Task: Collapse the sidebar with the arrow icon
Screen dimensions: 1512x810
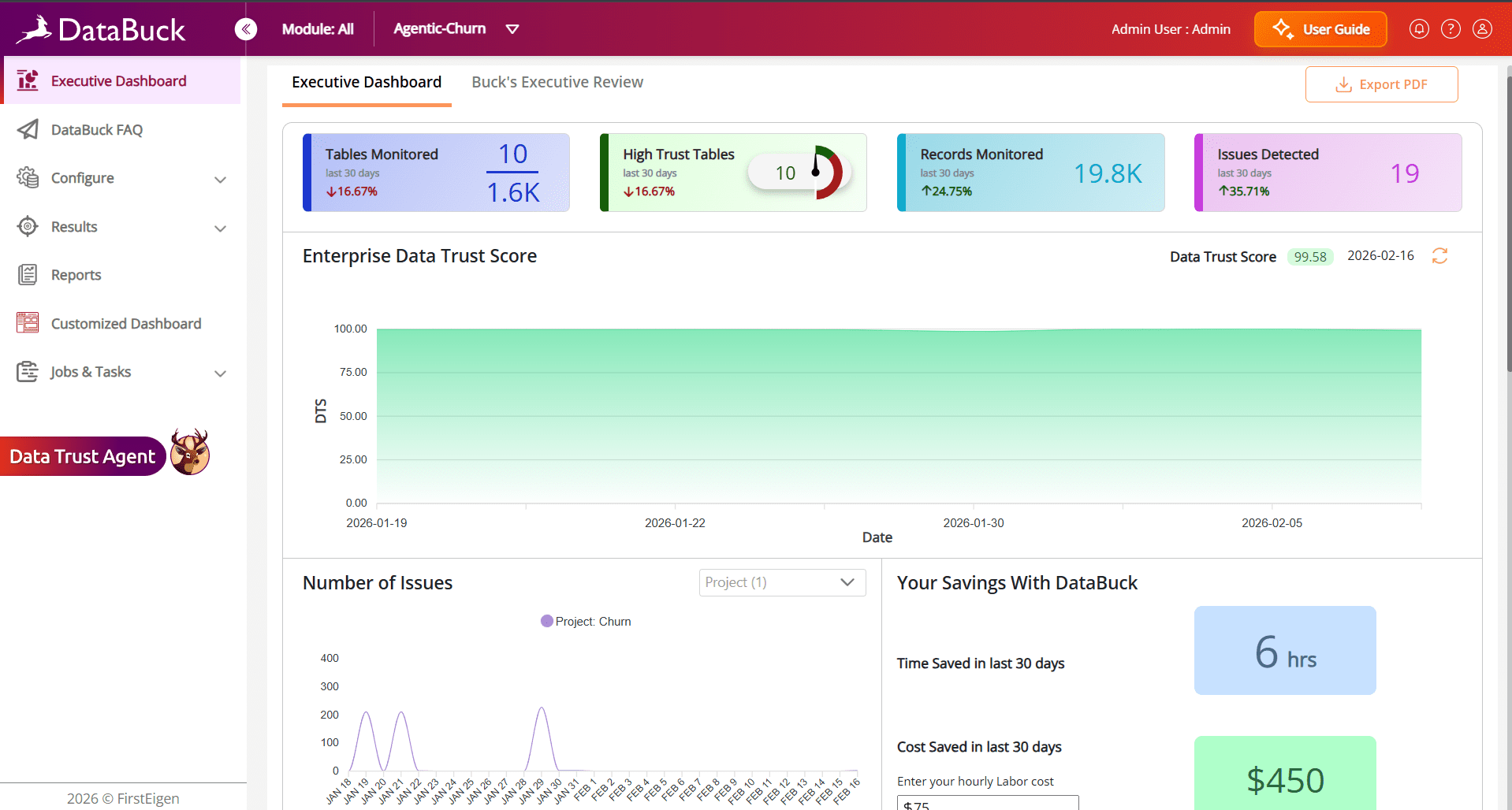Action: pos(246,29)
